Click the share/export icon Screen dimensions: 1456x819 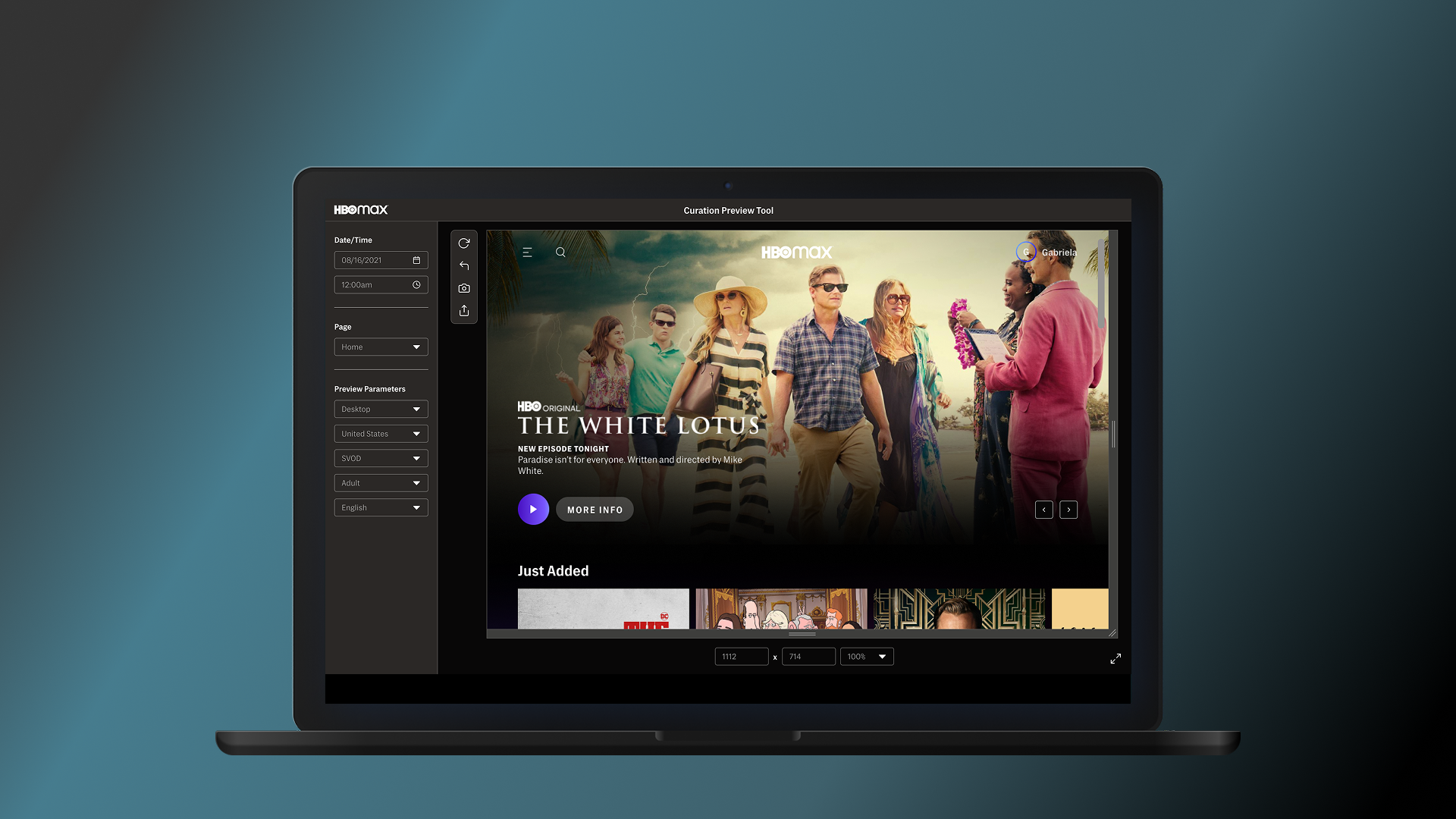[x=464, y=311]
